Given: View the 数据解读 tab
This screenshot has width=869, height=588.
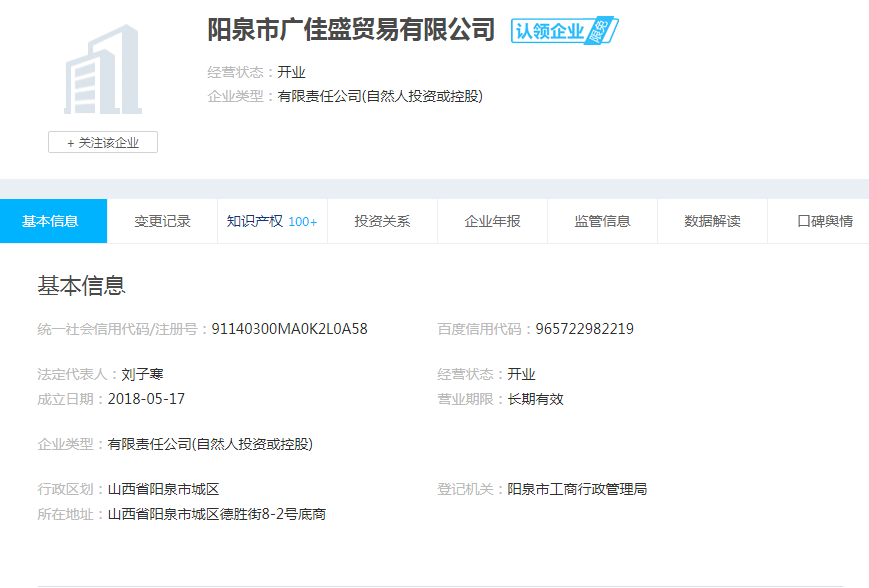Looking at the screenshot, I should click(712, 221).
